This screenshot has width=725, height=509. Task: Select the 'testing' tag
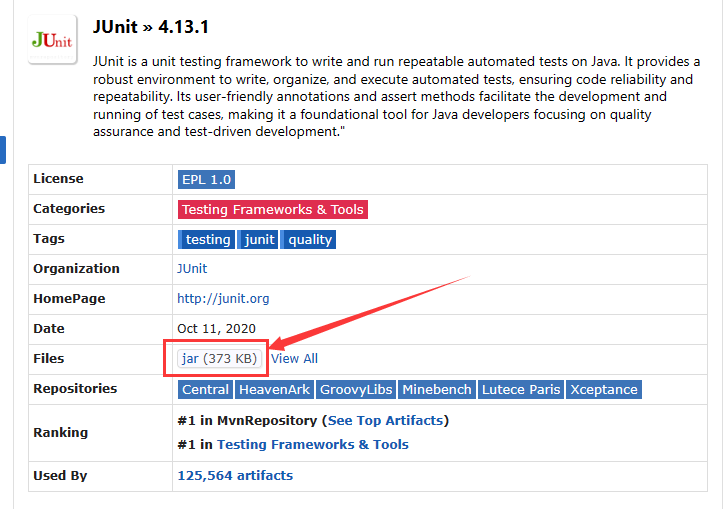click(x=208, y=240)
